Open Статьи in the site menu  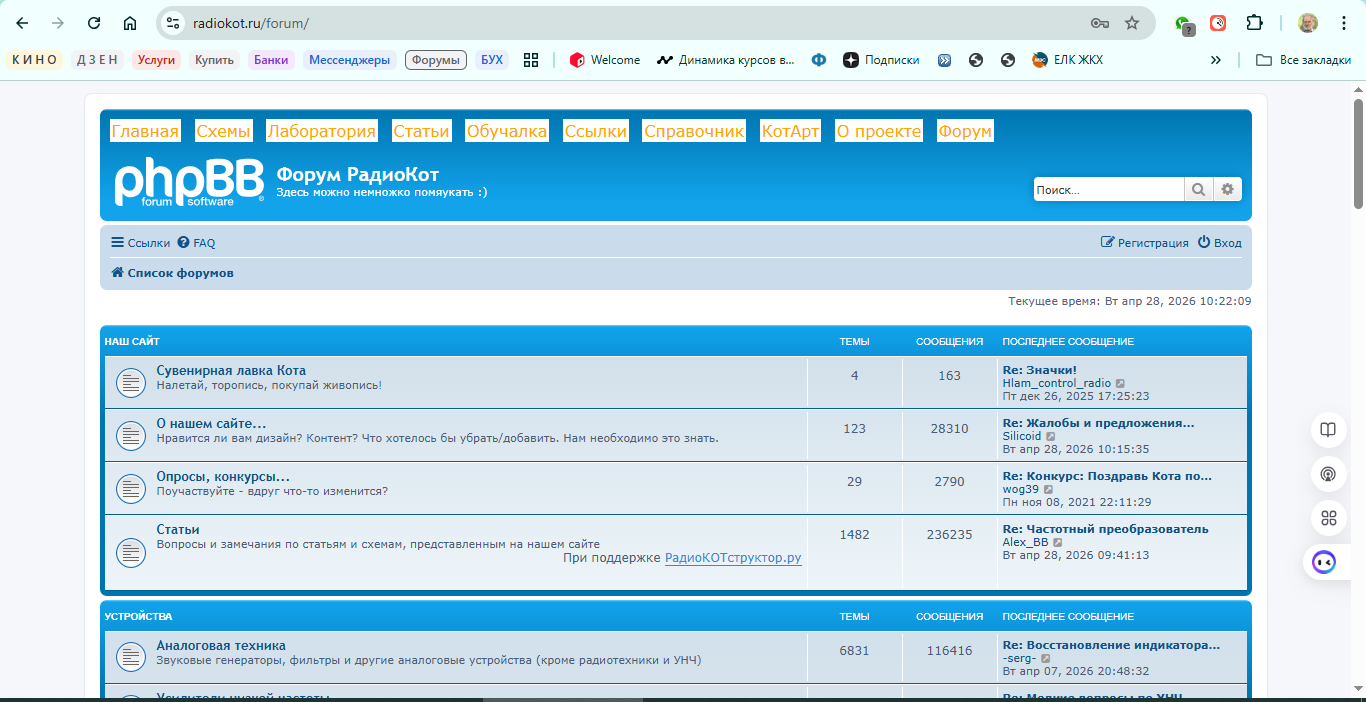click(x=421, y=131)
